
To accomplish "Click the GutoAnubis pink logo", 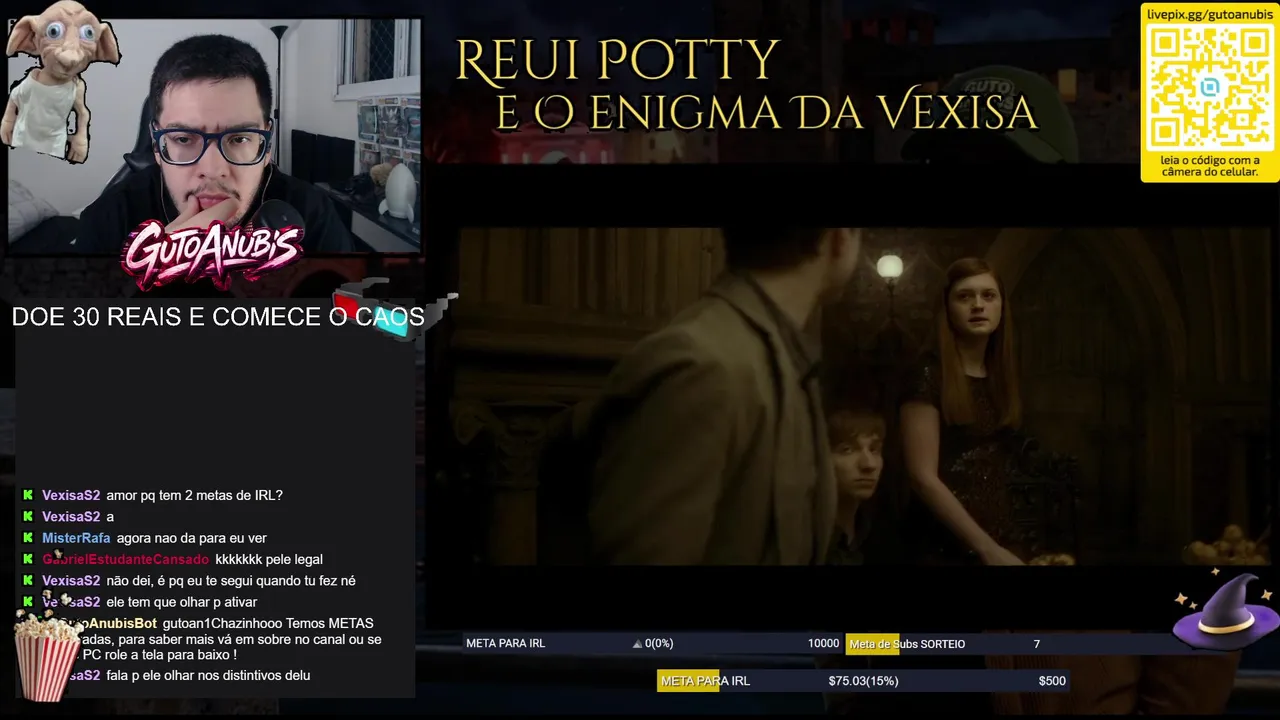I will pyautogui.click(x=212, y=255).
